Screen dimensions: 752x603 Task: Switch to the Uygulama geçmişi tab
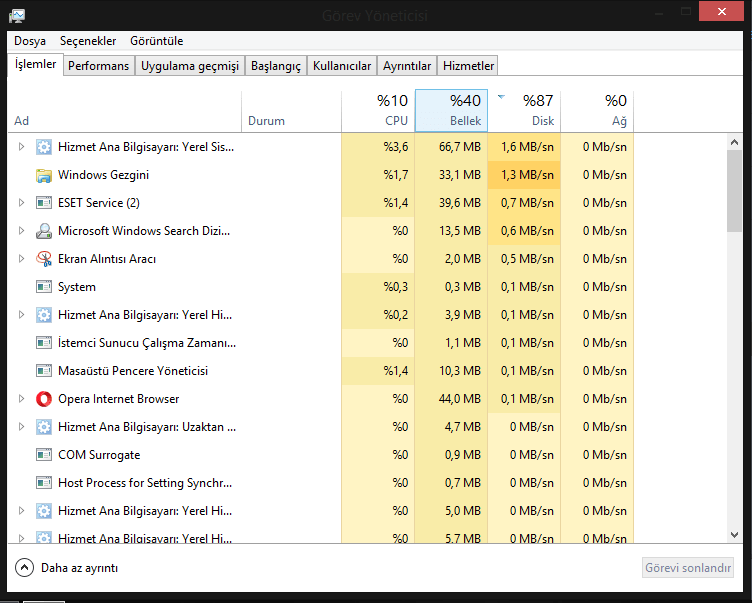(190, 66)
